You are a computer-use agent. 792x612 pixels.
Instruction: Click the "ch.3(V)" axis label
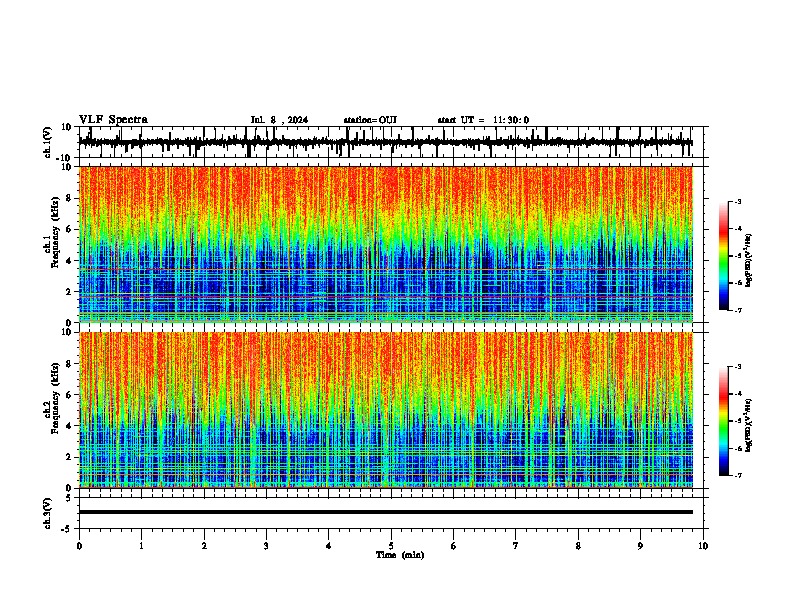(48, 514)
